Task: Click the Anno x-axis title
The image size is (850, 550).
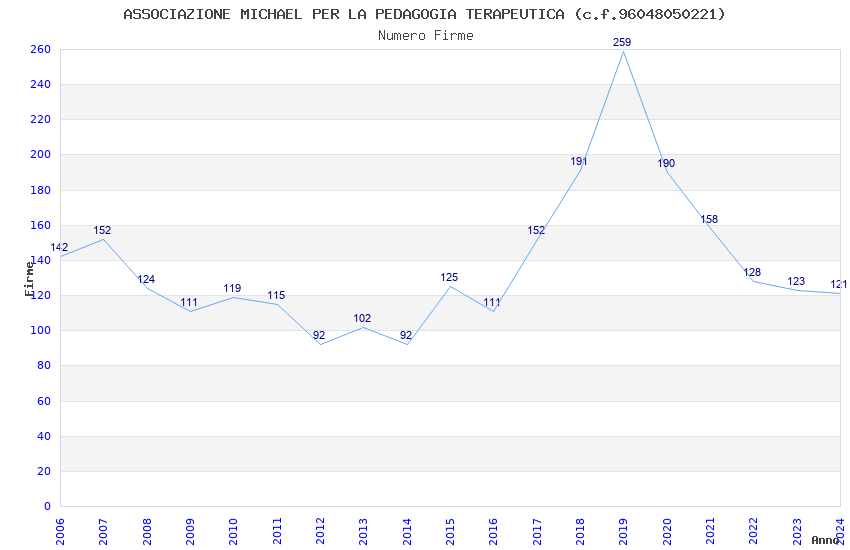Action: coord(825,540)
